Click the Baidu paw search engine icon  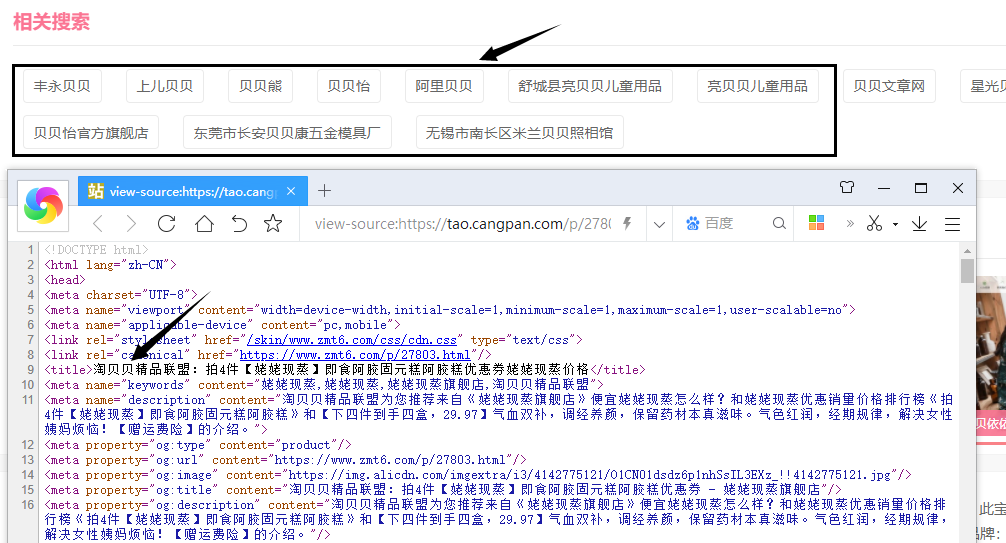point(692,223)
